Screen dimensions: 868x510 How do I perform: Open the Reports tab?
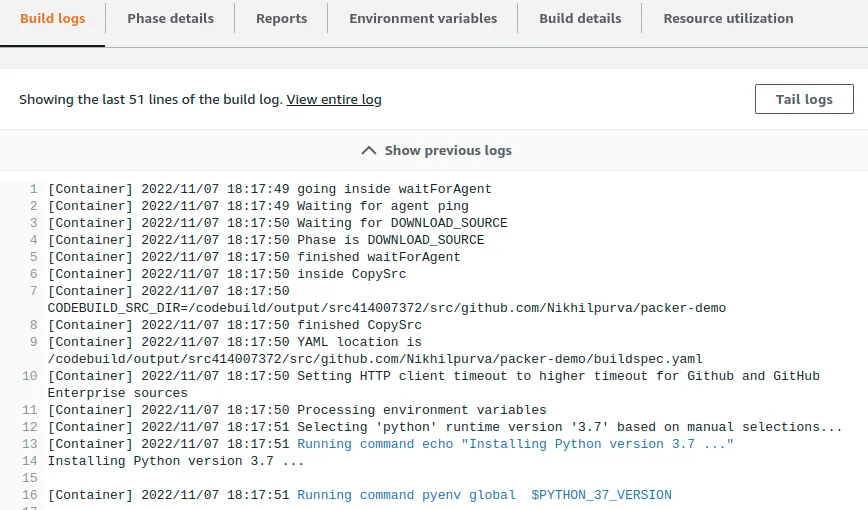[281, 19]
